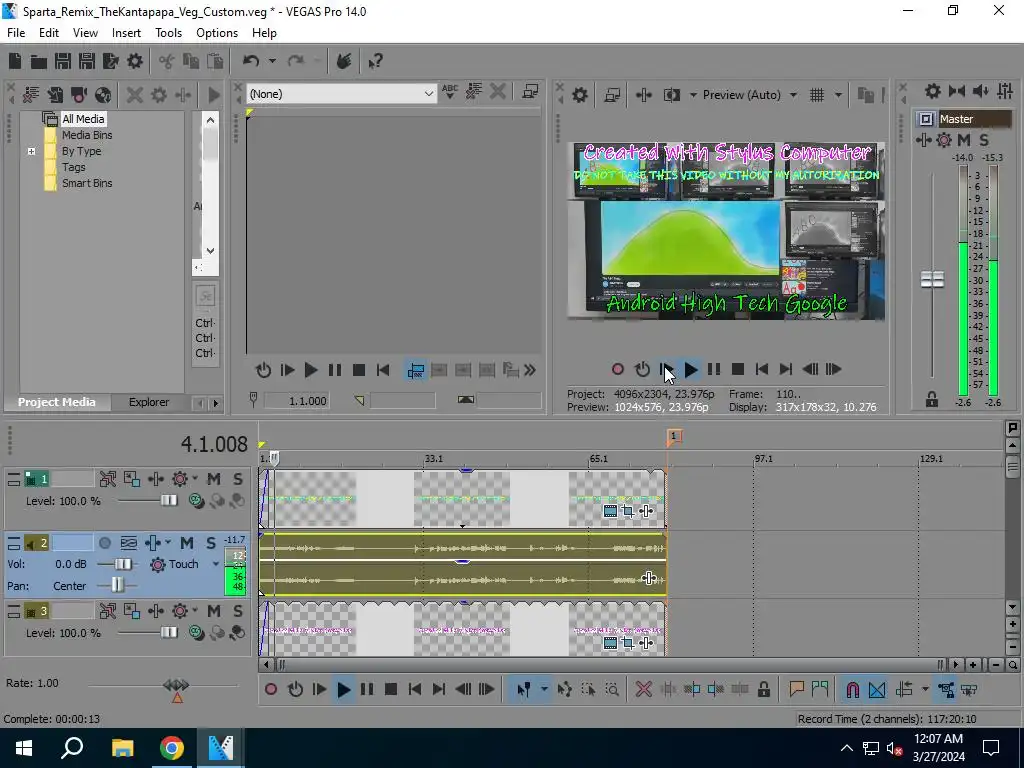Mute video track 1
Image resolution: width=1024 pixels, height=768 pixels.
click(x=214, y=479)
